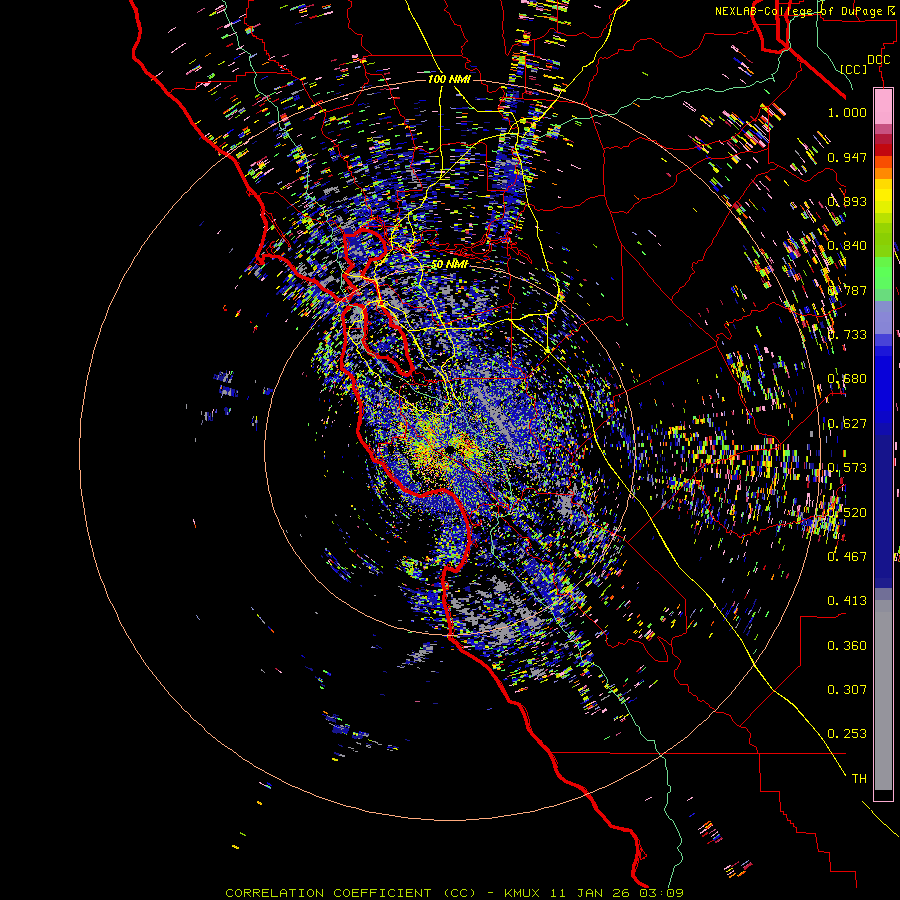This screenshot has width=900, height=900.
Task: Pick the pink segment of the color scale
Action: click(x=883, y=106)
